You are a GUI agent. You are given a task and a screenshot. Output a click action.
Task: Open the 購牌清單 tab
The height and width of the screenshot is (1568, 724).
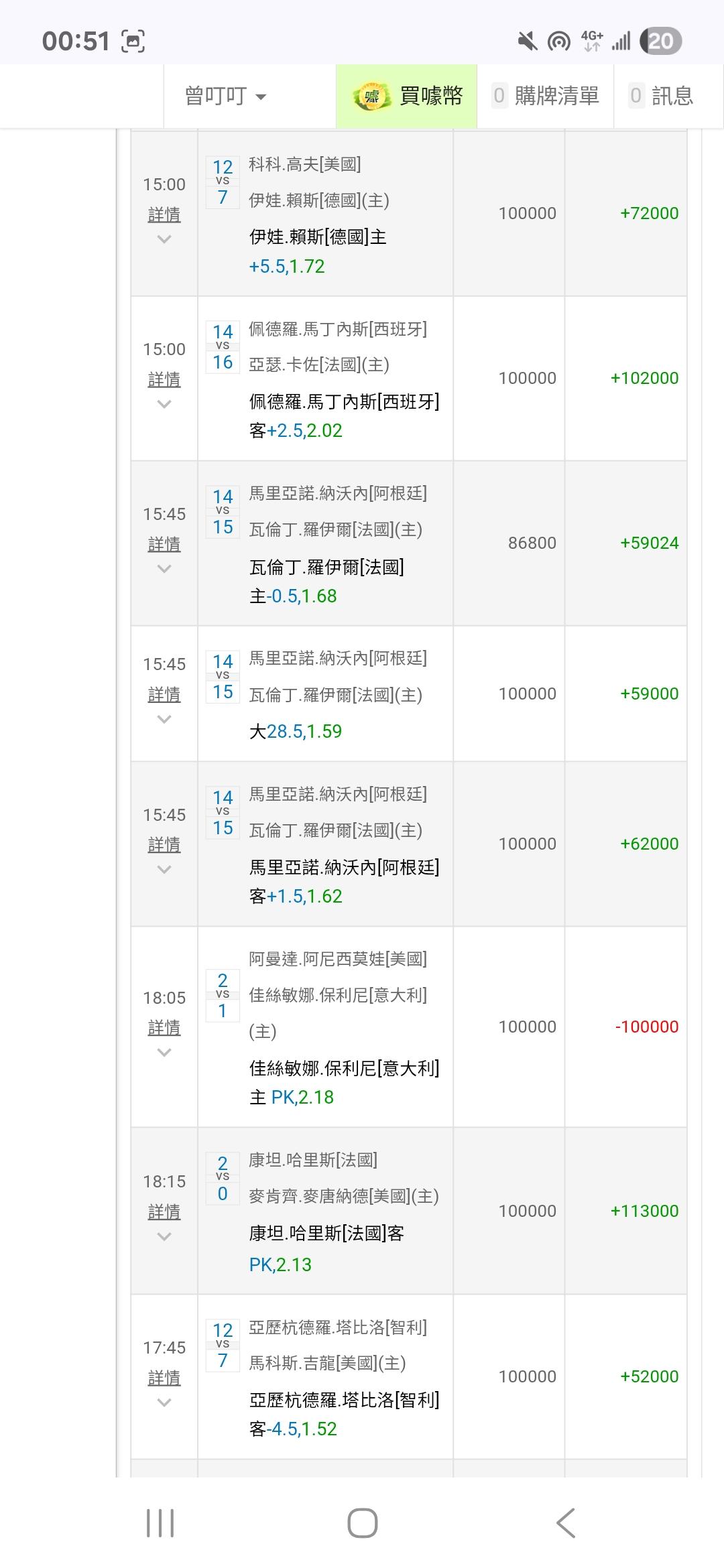point(546,96)
